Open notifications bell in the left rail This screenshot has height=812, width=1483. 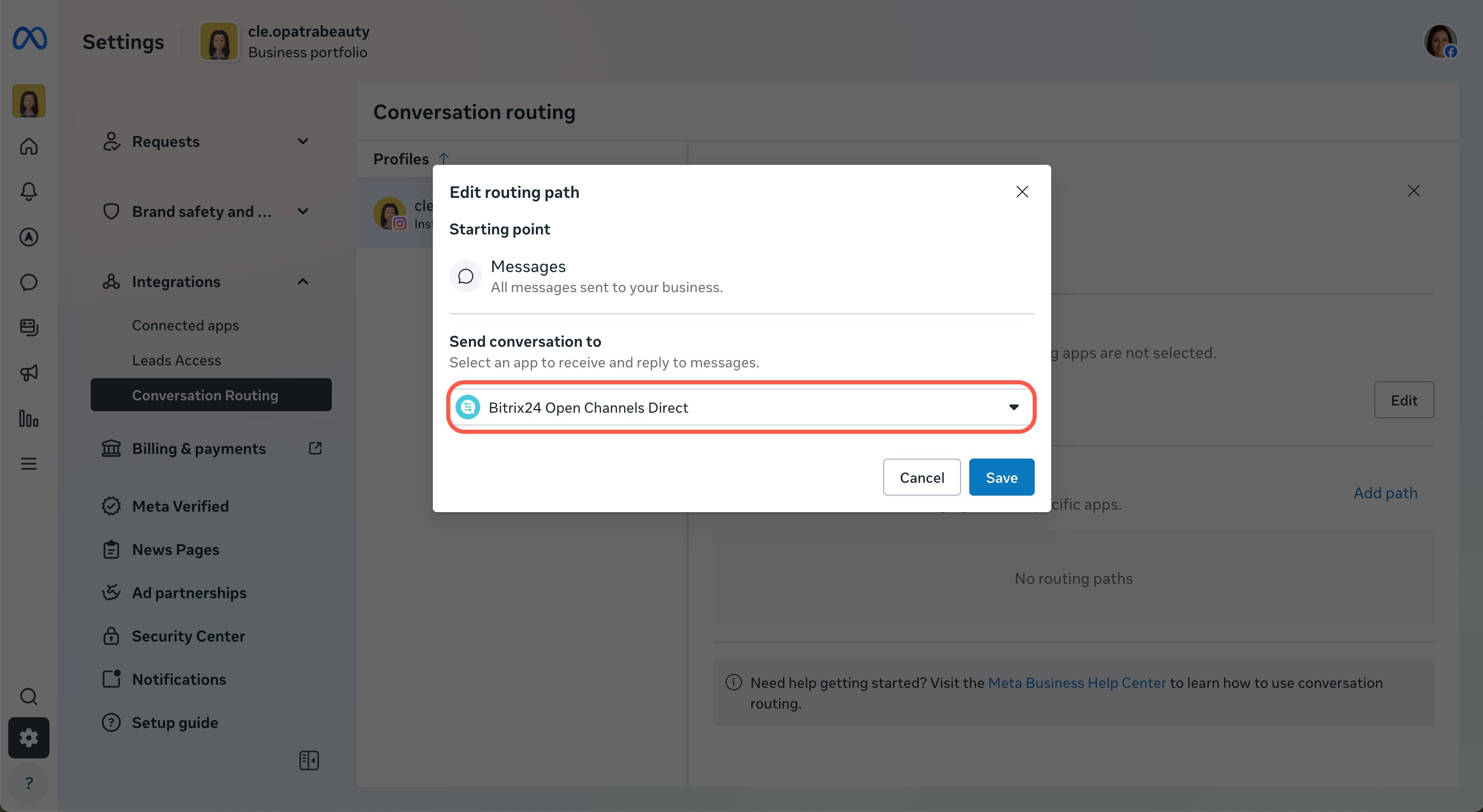pos(29,191)
